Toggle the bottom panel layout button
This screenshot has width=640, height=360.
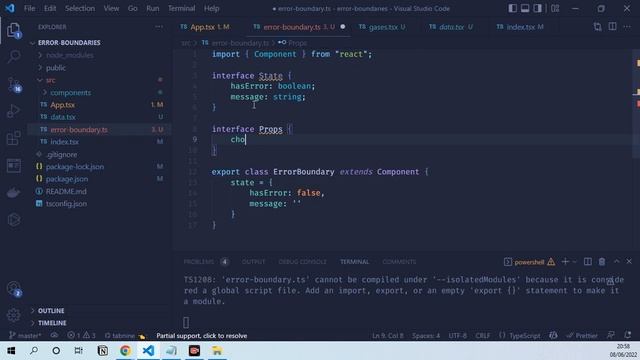click(x=525, y=9)
